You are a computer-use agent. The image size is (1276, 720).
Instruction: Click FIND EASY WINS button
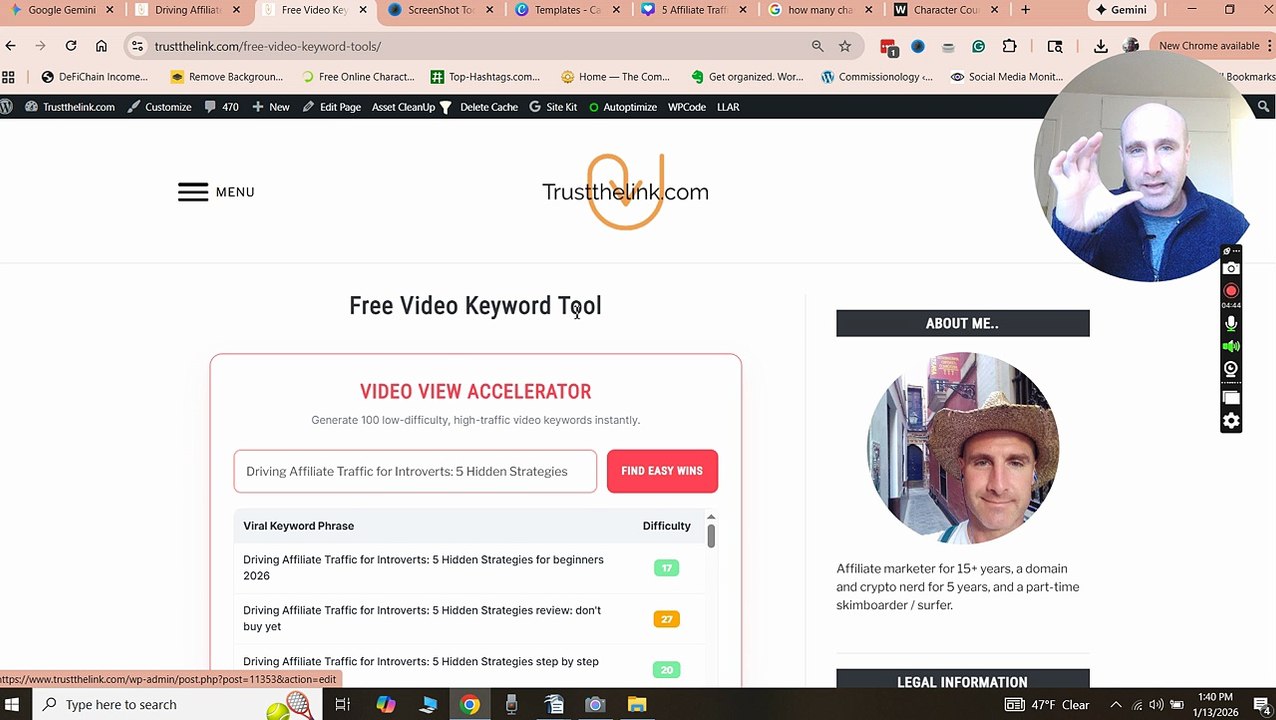pos(662,471)
